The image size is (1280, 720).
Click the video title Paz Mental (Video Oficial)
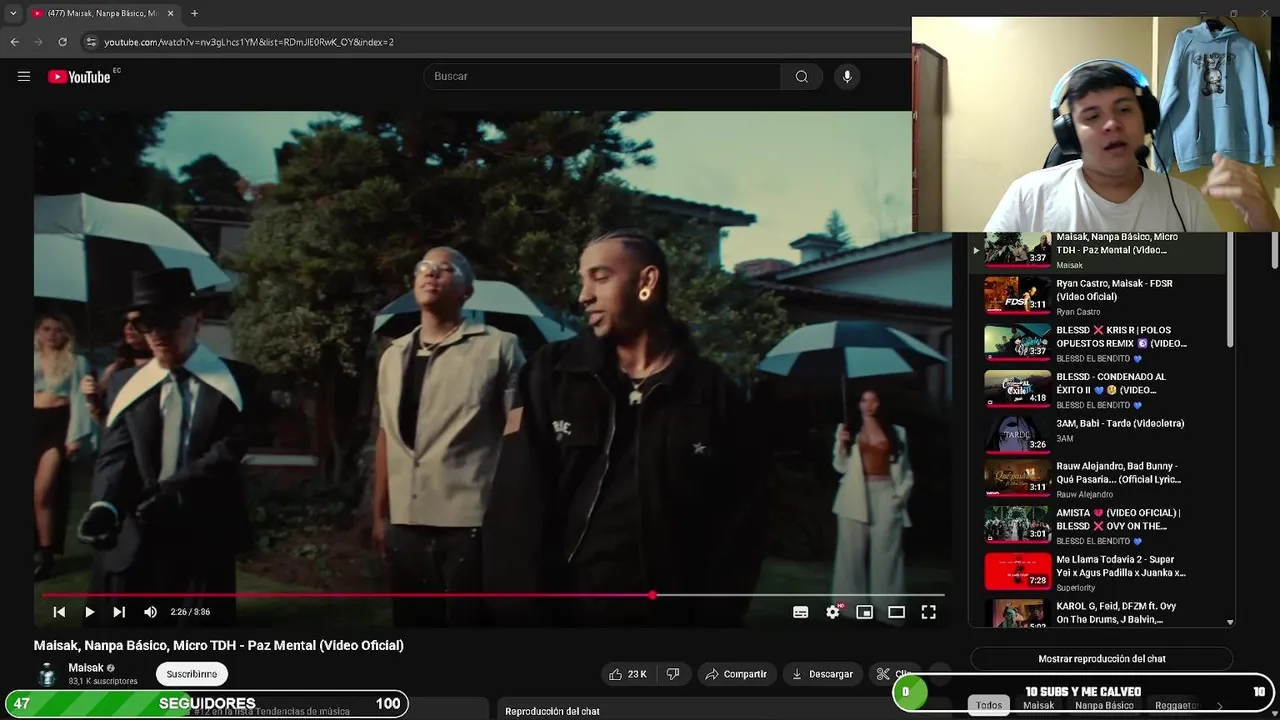(219, 645)
